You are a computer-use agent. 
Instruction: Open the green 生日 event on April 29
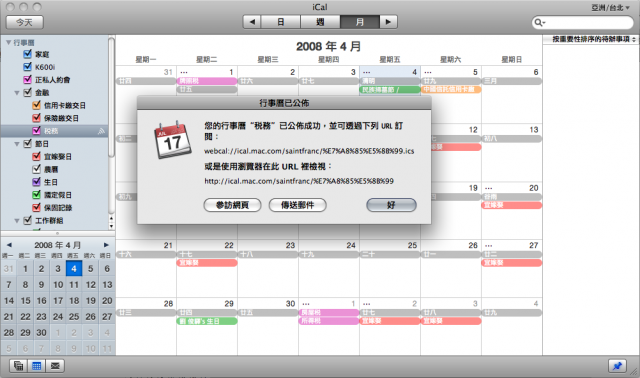(207, 321)
